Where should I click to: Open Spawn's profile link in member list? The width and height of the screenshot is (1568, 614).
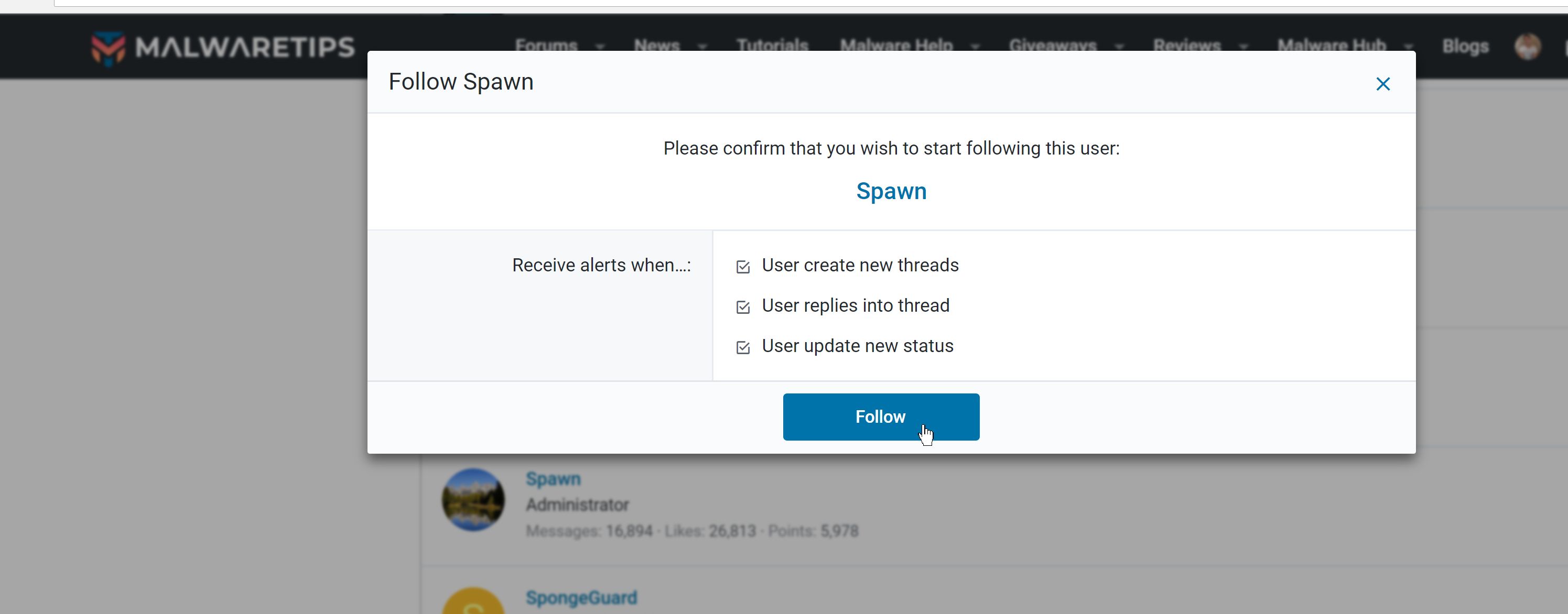[553, 479]
